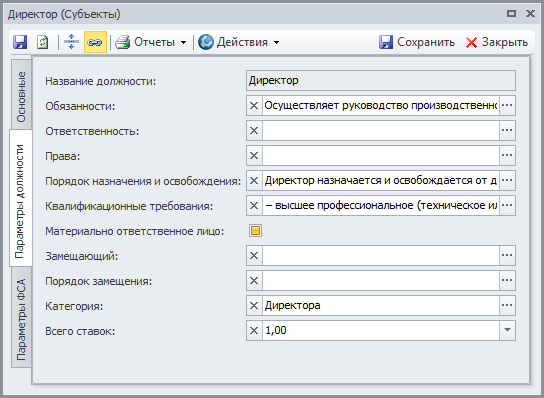Clear the Обязанности field with X icon

click(x=254, y=105)
